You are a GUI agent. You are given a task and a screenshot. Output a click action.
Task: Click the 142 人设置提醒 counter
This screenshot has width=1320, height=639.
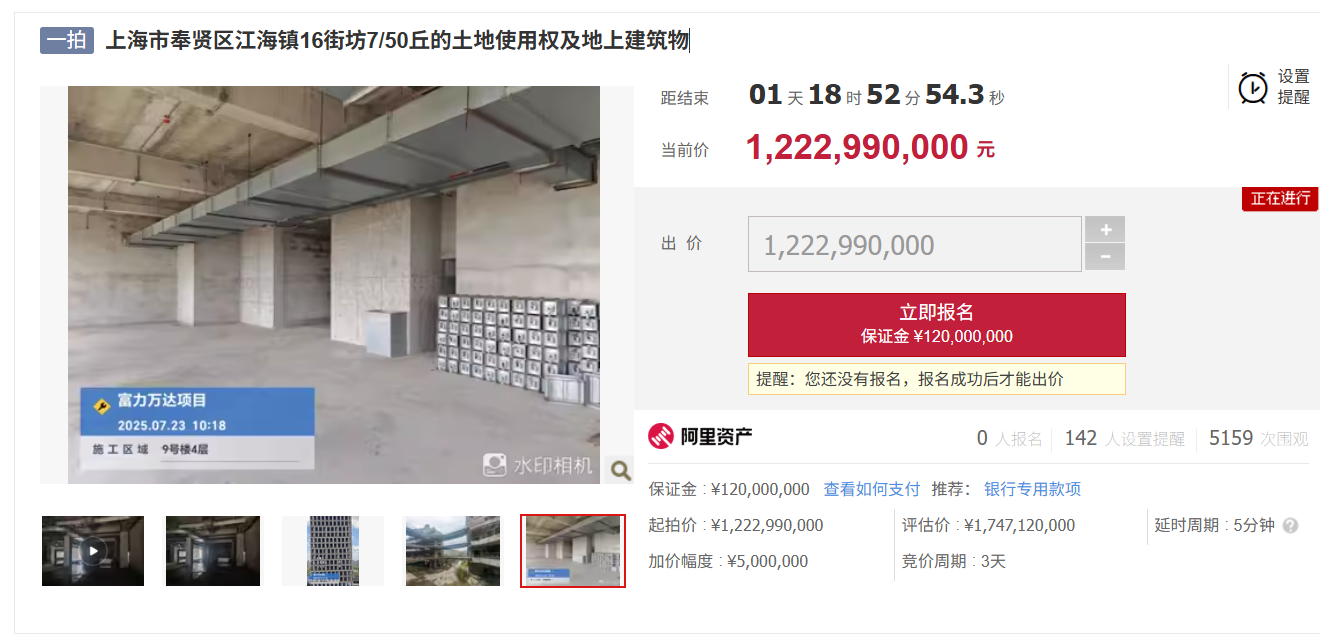1124,438
